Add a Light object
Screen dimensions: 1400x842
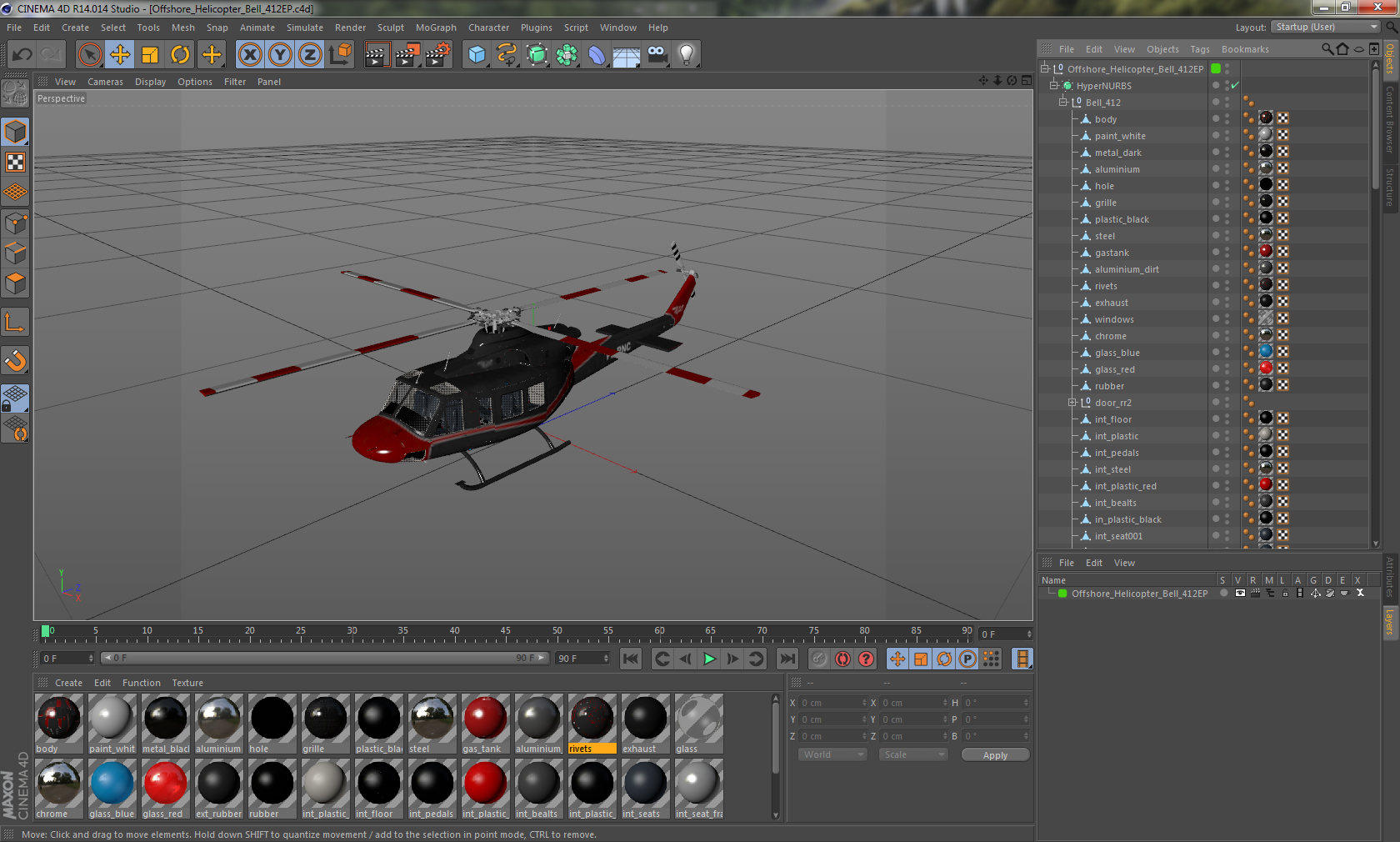(x=687, y=55)
